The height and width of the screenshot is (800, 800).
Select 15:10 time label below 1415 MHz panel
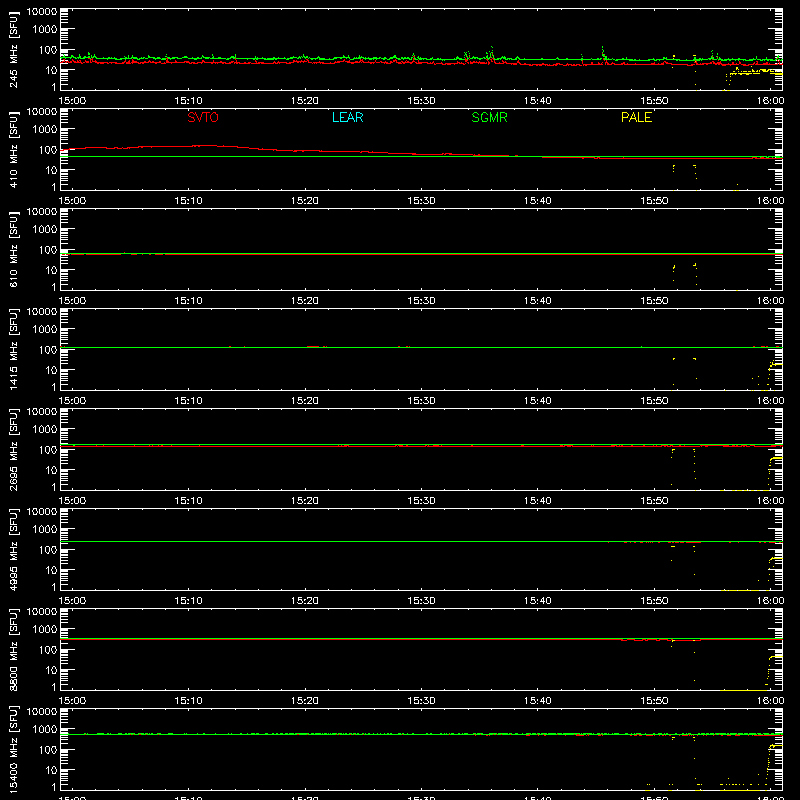point(188,401)
